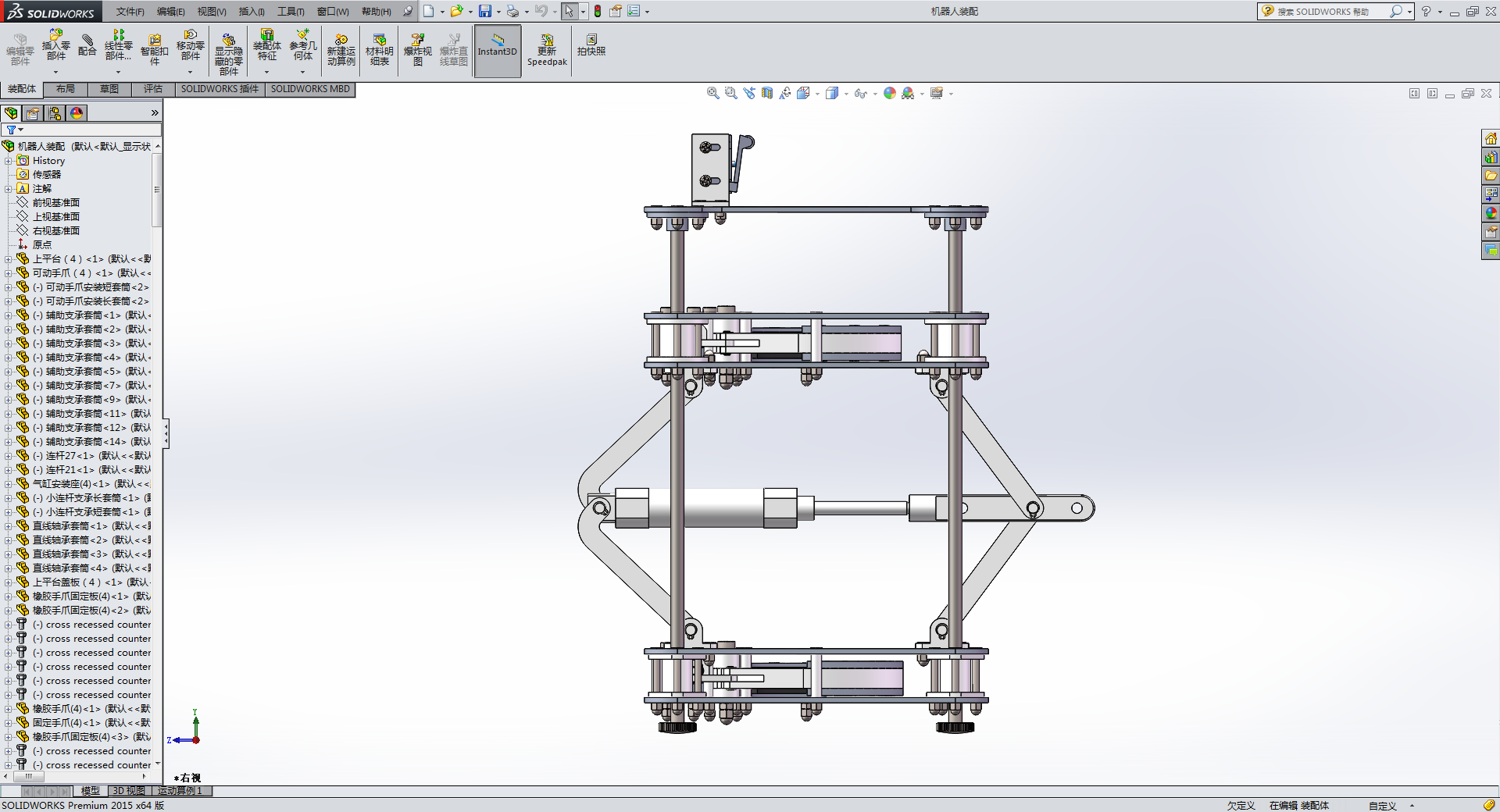Open Design Library icon in task pane
The width and height of the screenshot is (1500, 812).
tap(1491, 157)
